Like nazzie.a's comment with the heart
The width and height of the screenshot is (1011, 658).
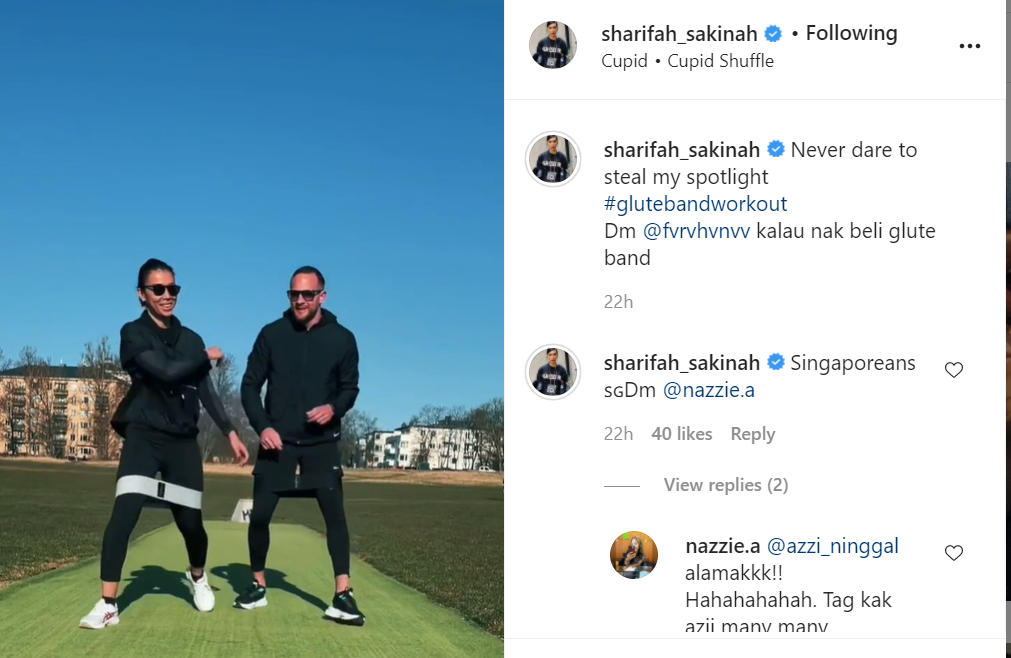click(954, 553)
